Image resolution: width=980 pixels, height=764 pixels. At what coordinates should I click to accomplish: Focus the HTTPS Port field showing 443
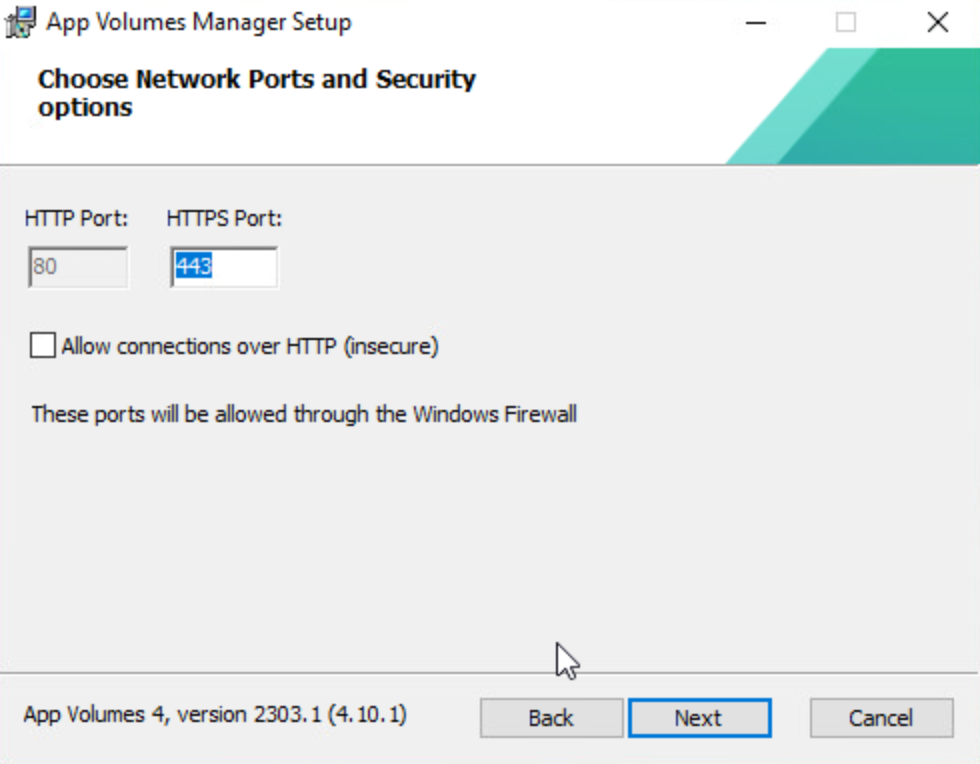[224, 268]
